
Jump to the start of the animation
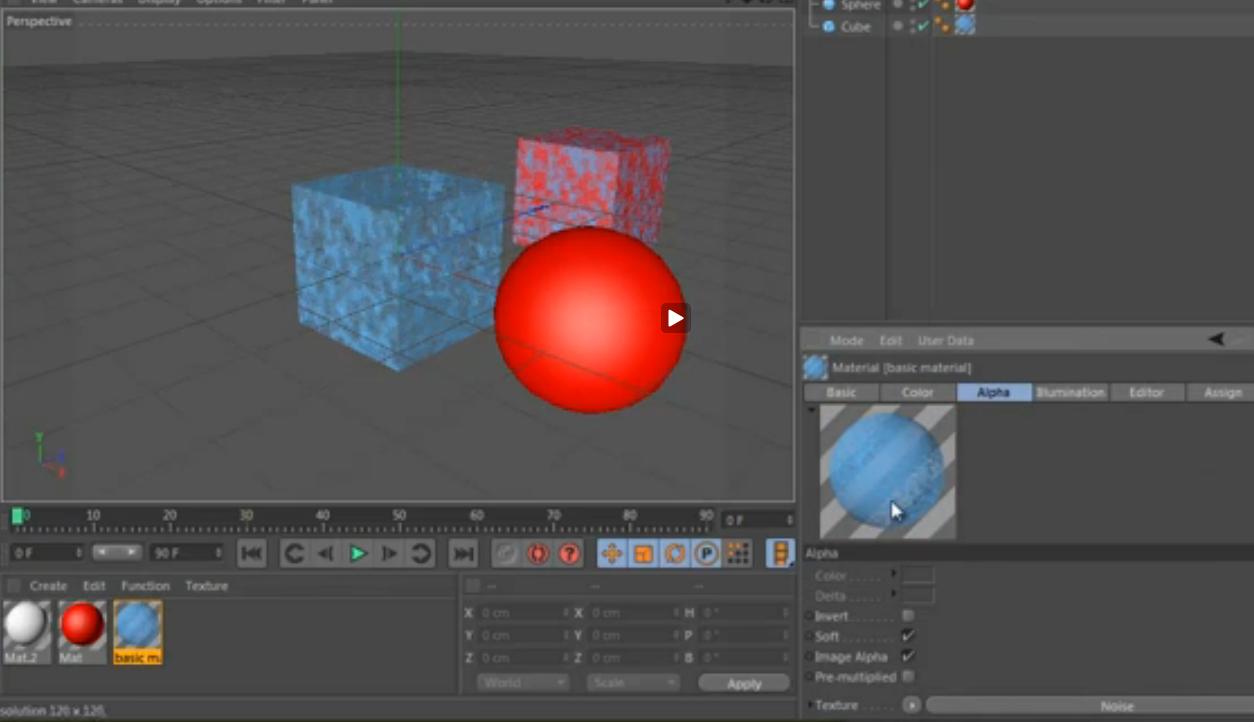[251, 553]
